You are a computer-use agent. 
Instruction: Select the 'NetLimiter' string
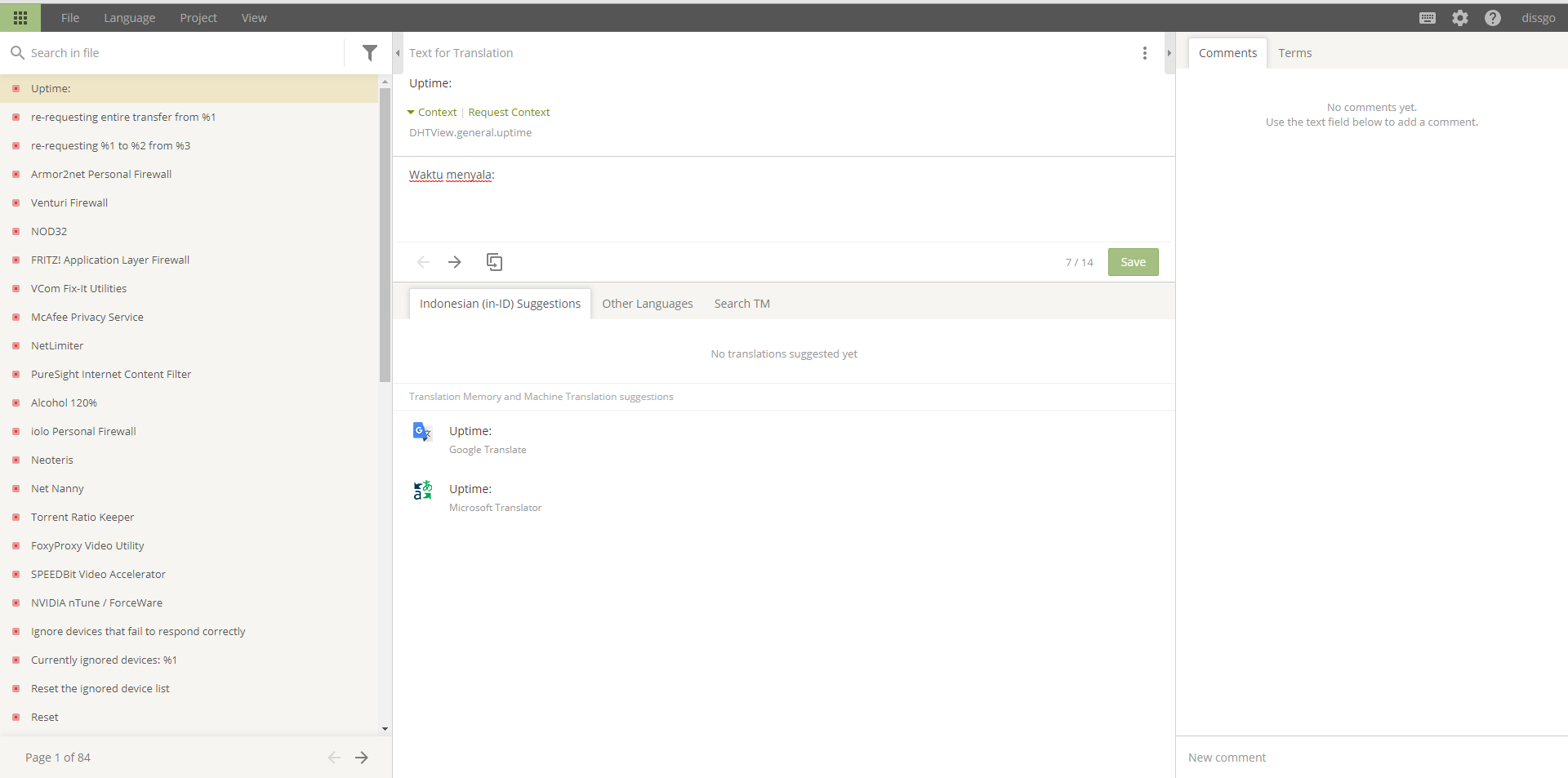pos(189,345)
